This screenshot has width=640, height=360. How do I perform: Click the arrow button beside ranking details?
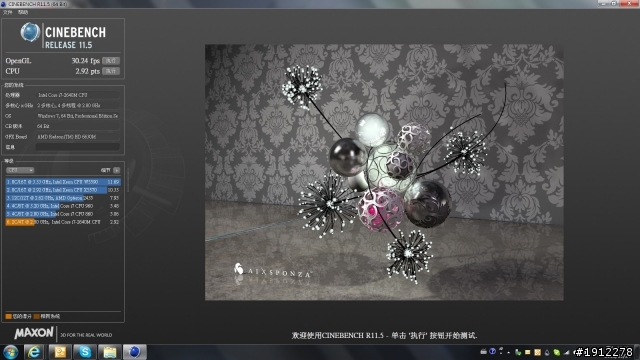click(117, 170)
